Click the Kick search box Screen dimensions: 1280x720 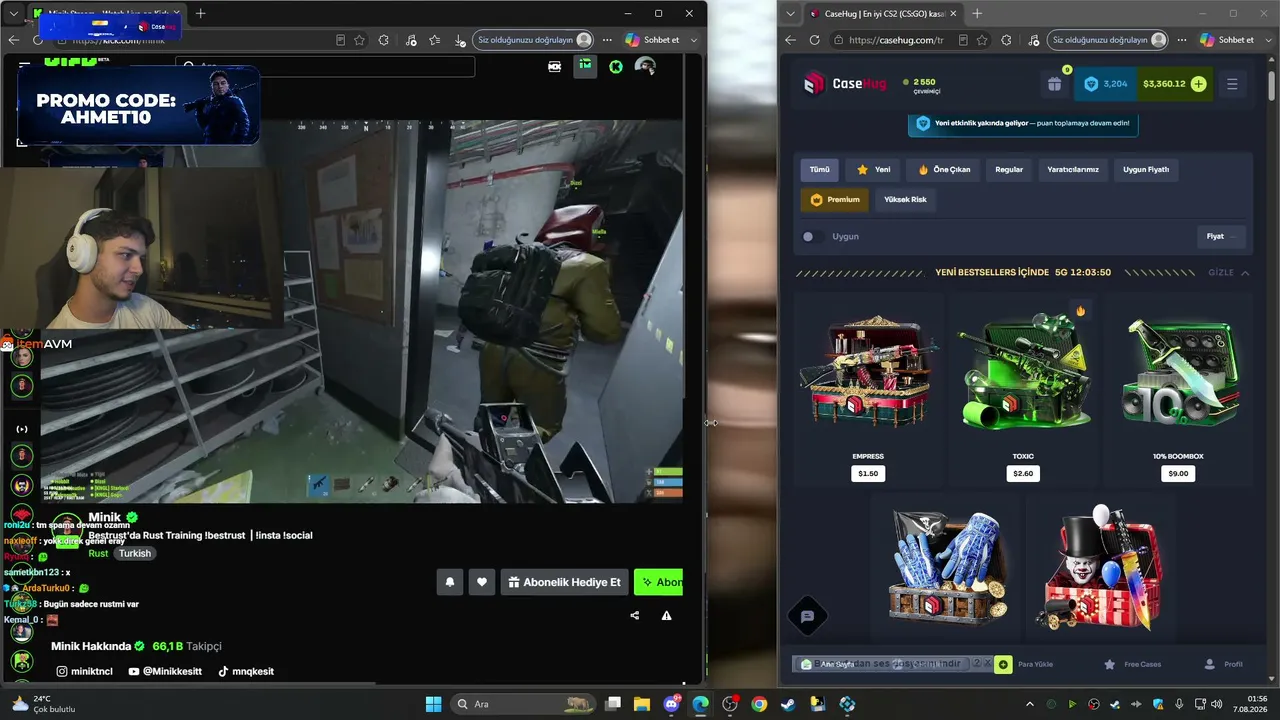pos(325,66)
